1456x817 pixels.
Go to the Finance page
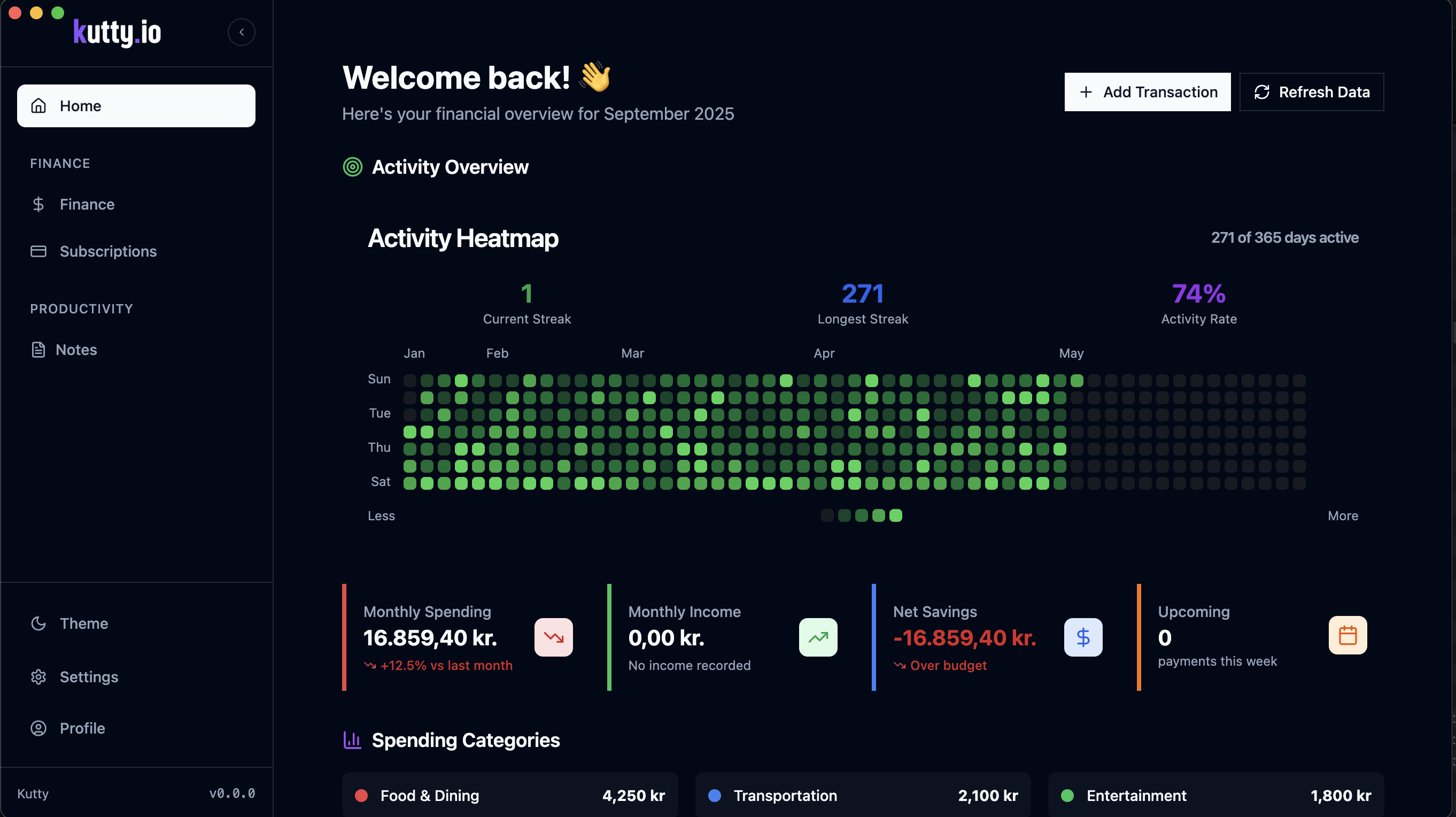87,204
